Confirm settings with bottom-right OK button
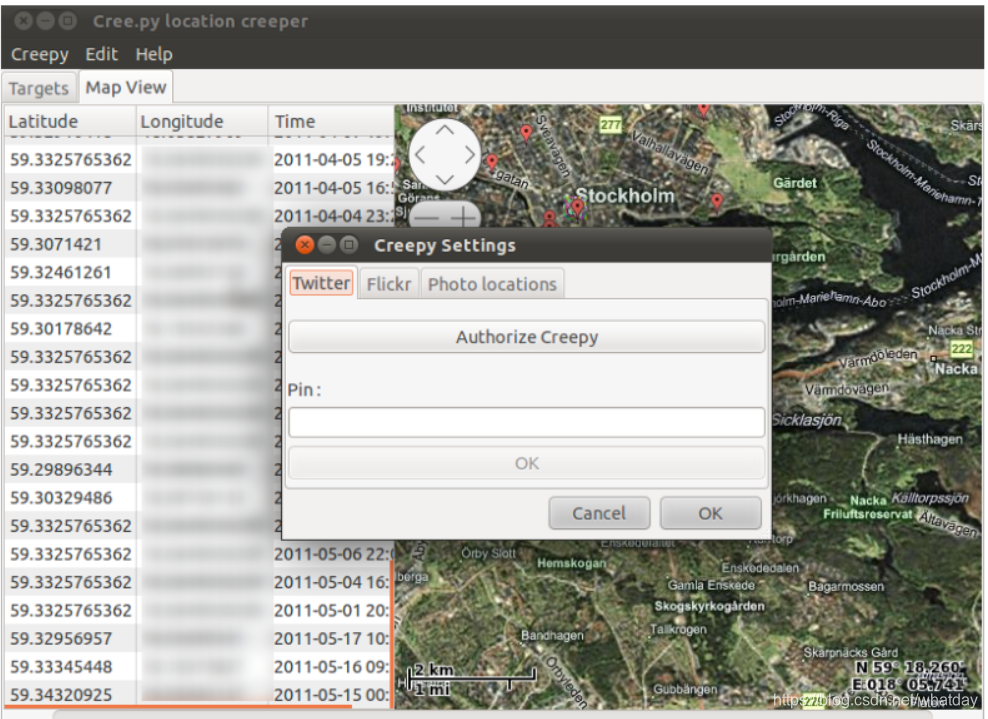The image size is (988, 719). (711, 513)
